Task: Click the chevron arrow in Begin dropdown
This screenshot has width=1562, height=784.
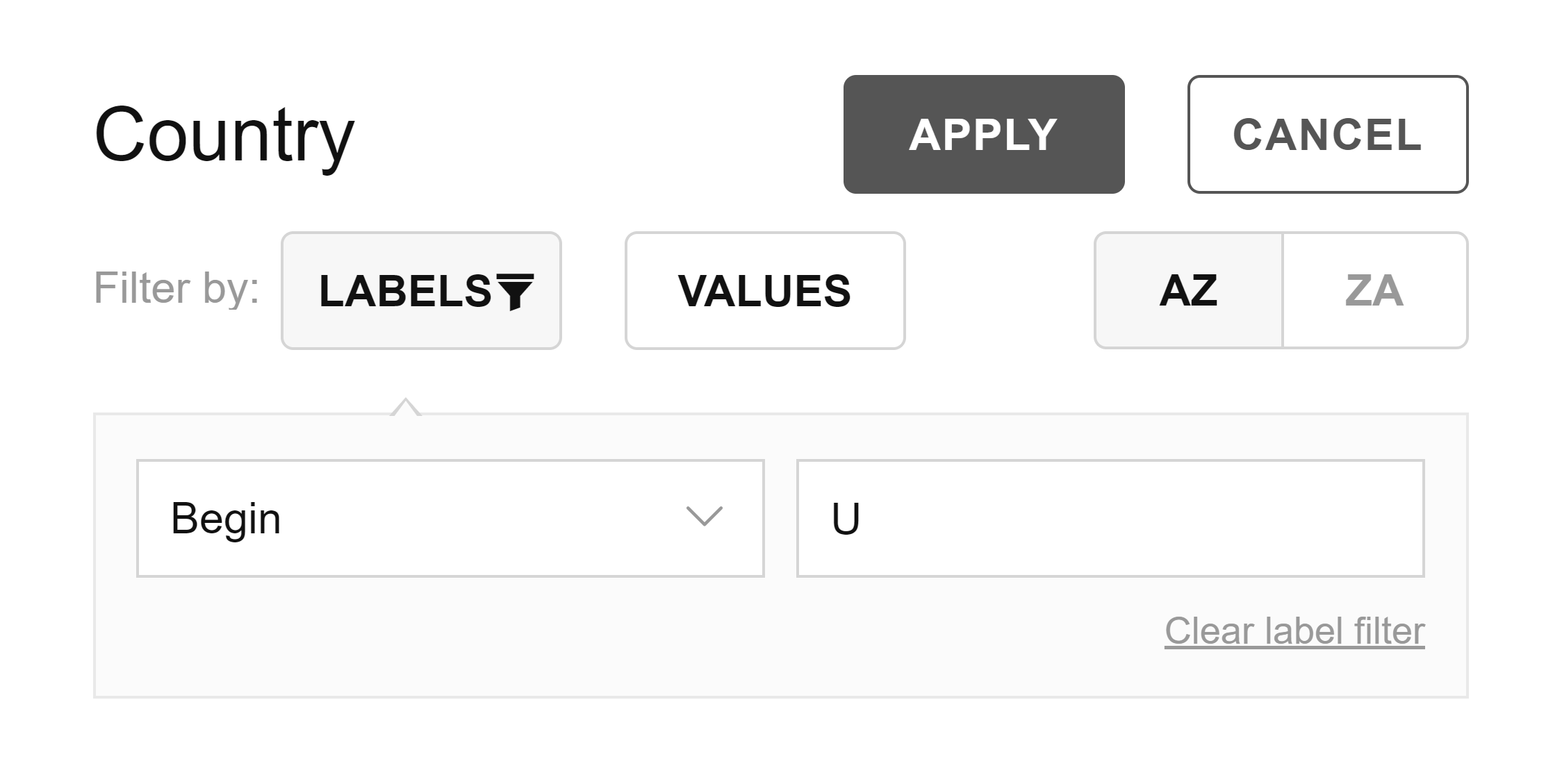Action: pos(705,517)
